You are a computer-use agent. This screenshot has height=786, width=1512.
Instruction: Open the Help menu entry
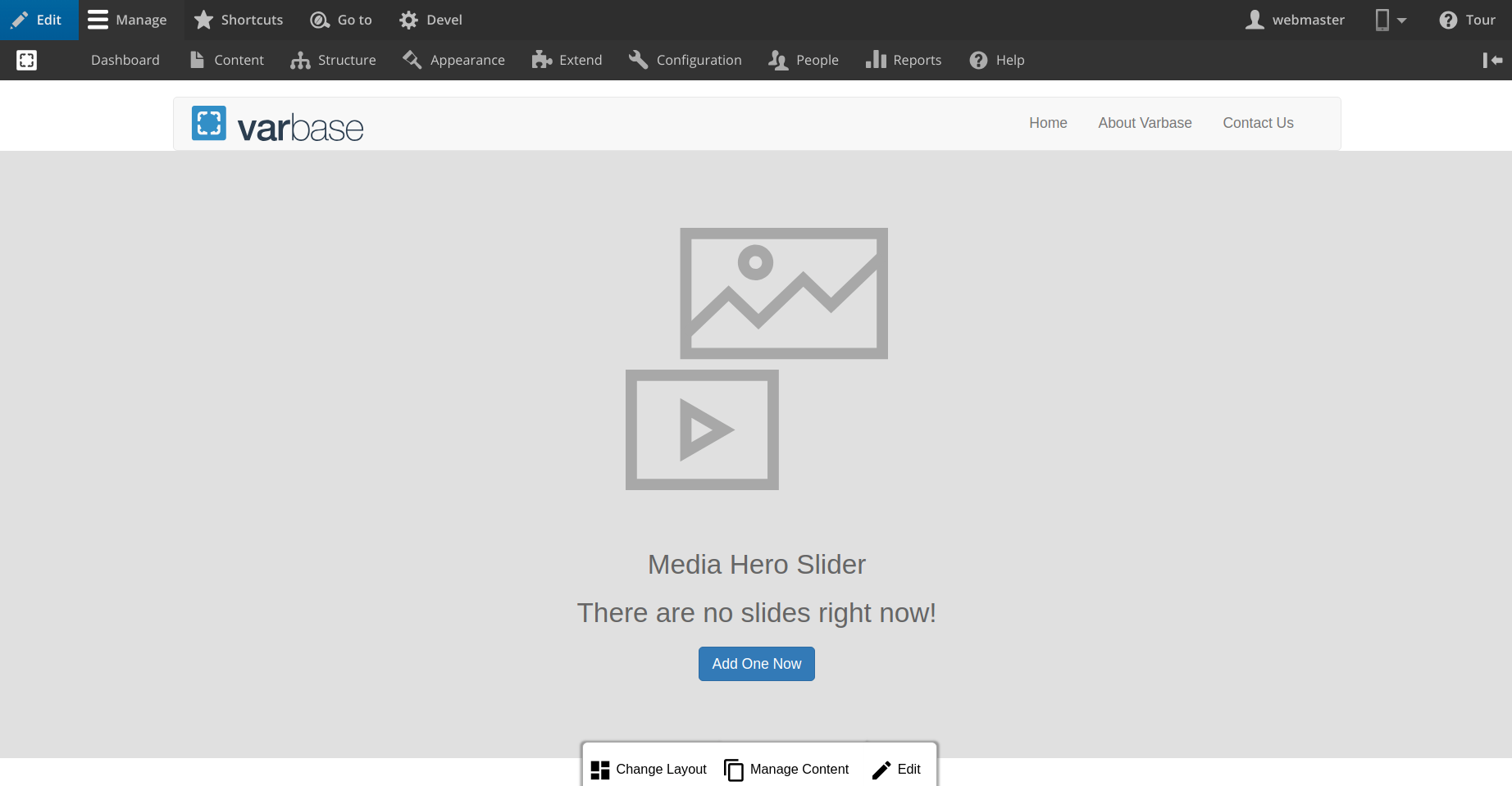(996, 59)
